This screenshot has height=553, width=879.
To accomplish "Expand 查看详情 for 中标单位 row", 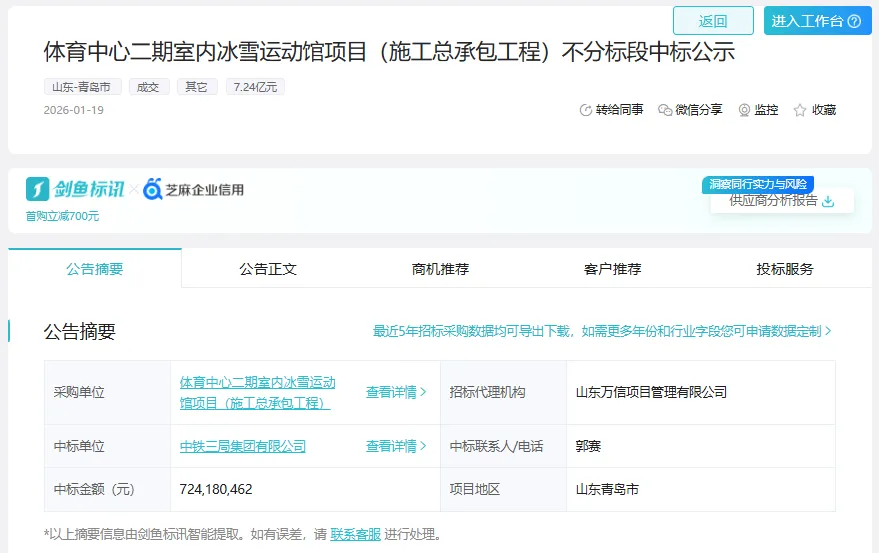I will [x=396, y=446].
